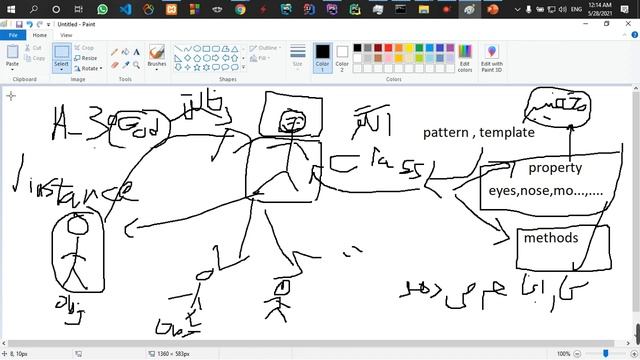Select the Color picker eyedropper tool

(125, 65)
